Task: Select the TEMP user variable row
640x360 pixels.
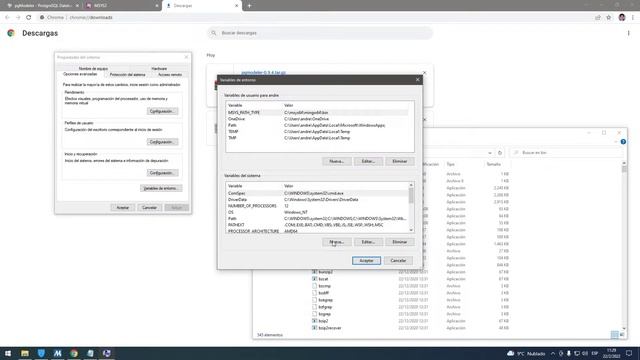Action: tap(317, 131)
